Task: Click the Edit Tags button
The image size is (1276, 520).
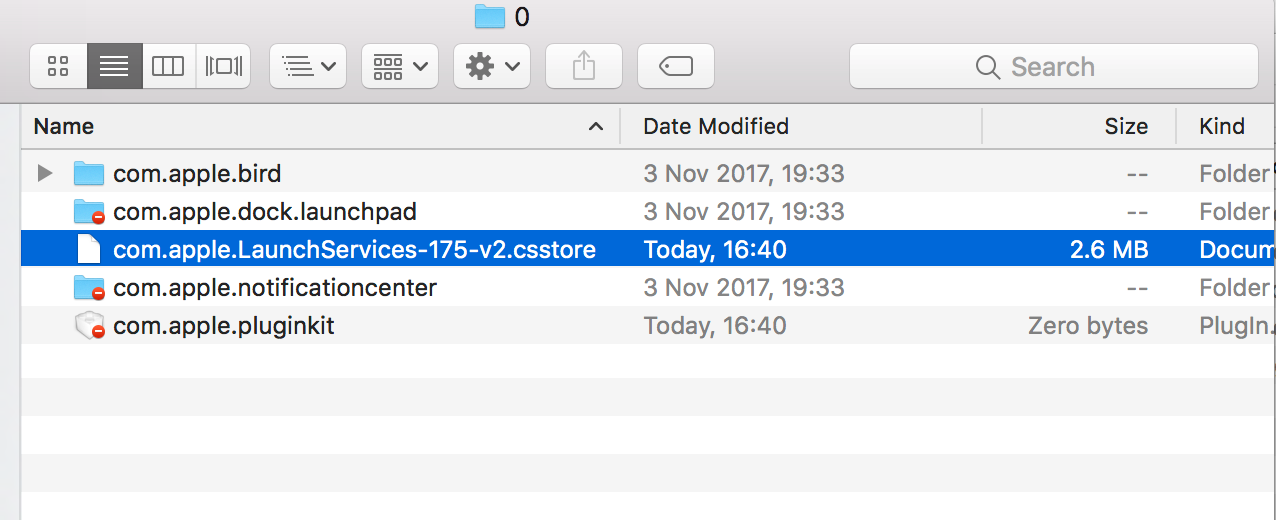Action: tap(676, 67)
